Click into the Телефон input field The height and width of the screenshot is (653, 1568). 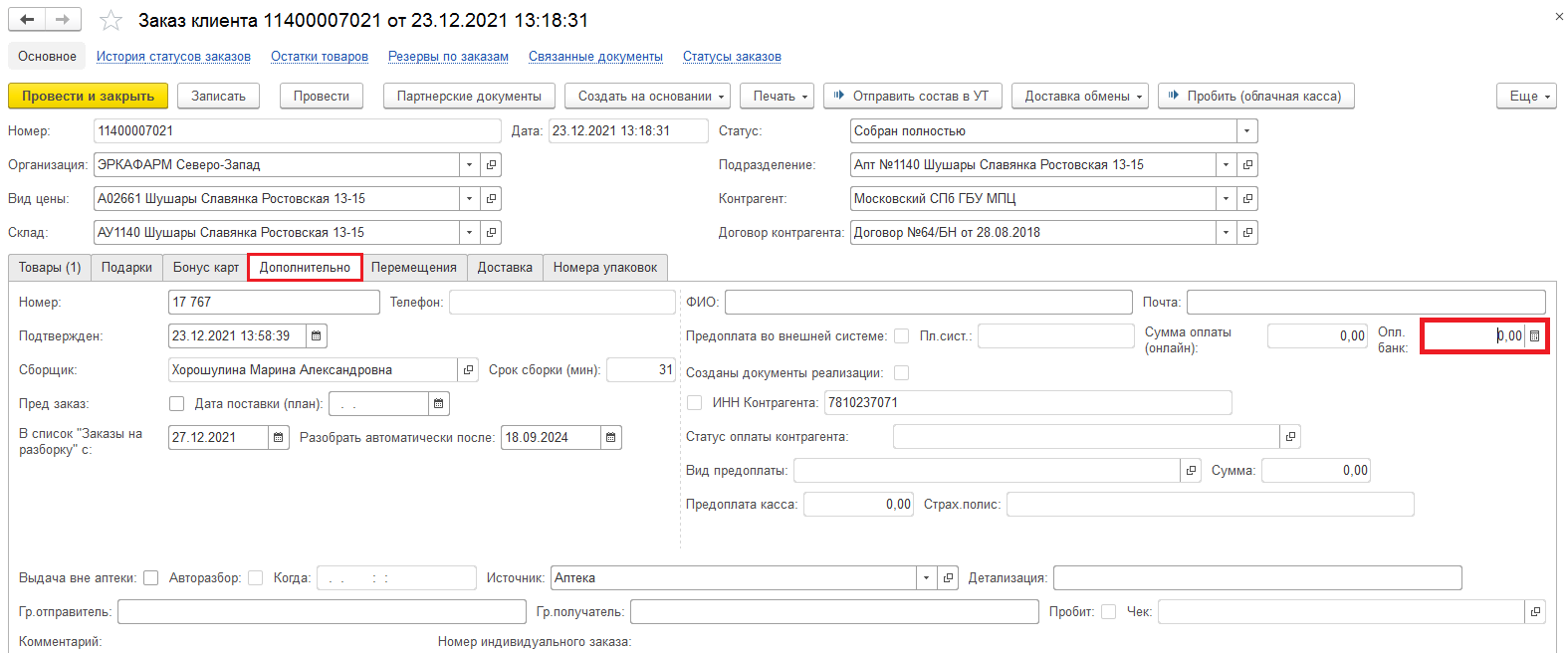561,303
